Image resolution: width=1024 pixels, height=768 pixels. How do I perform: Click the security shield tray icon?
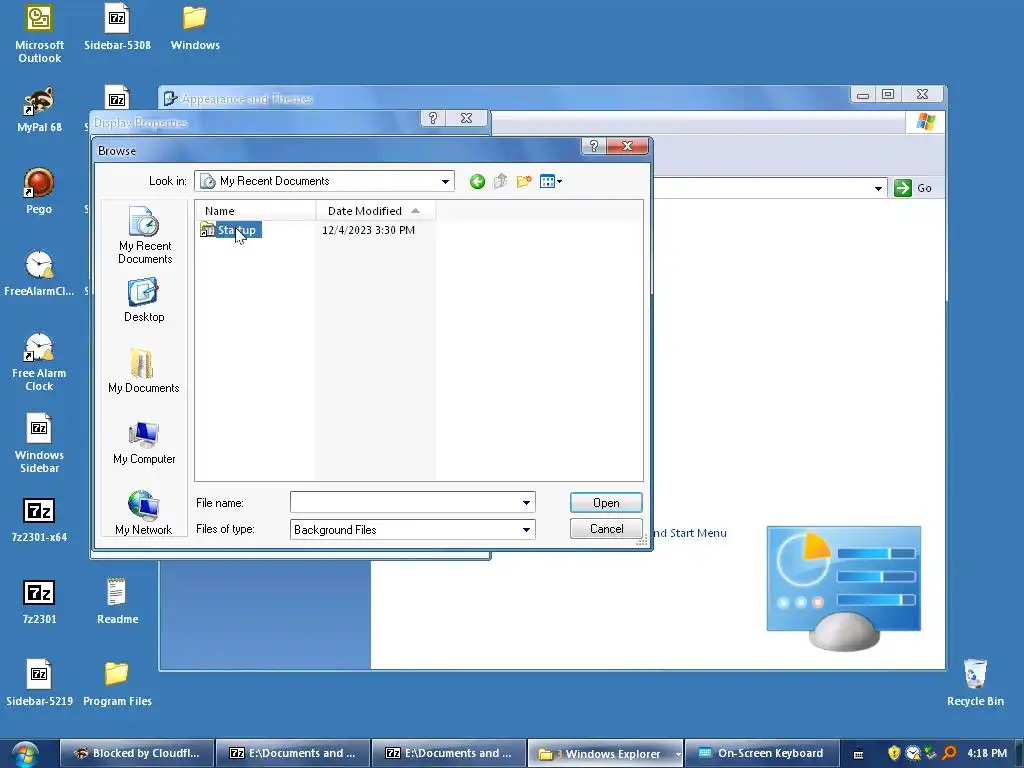[894, 753]
